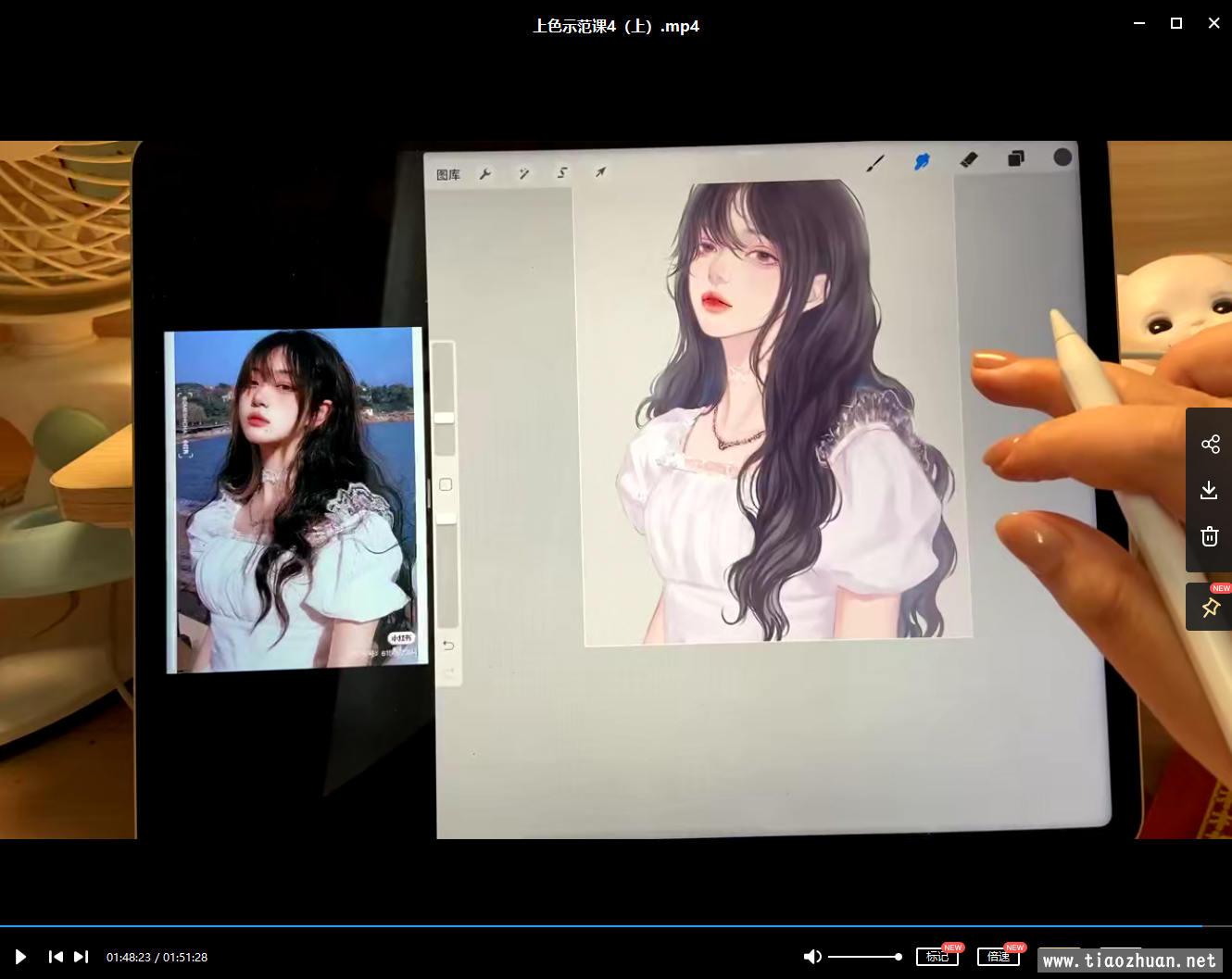Mute the video with speaker icon

[x=812, y=957]
